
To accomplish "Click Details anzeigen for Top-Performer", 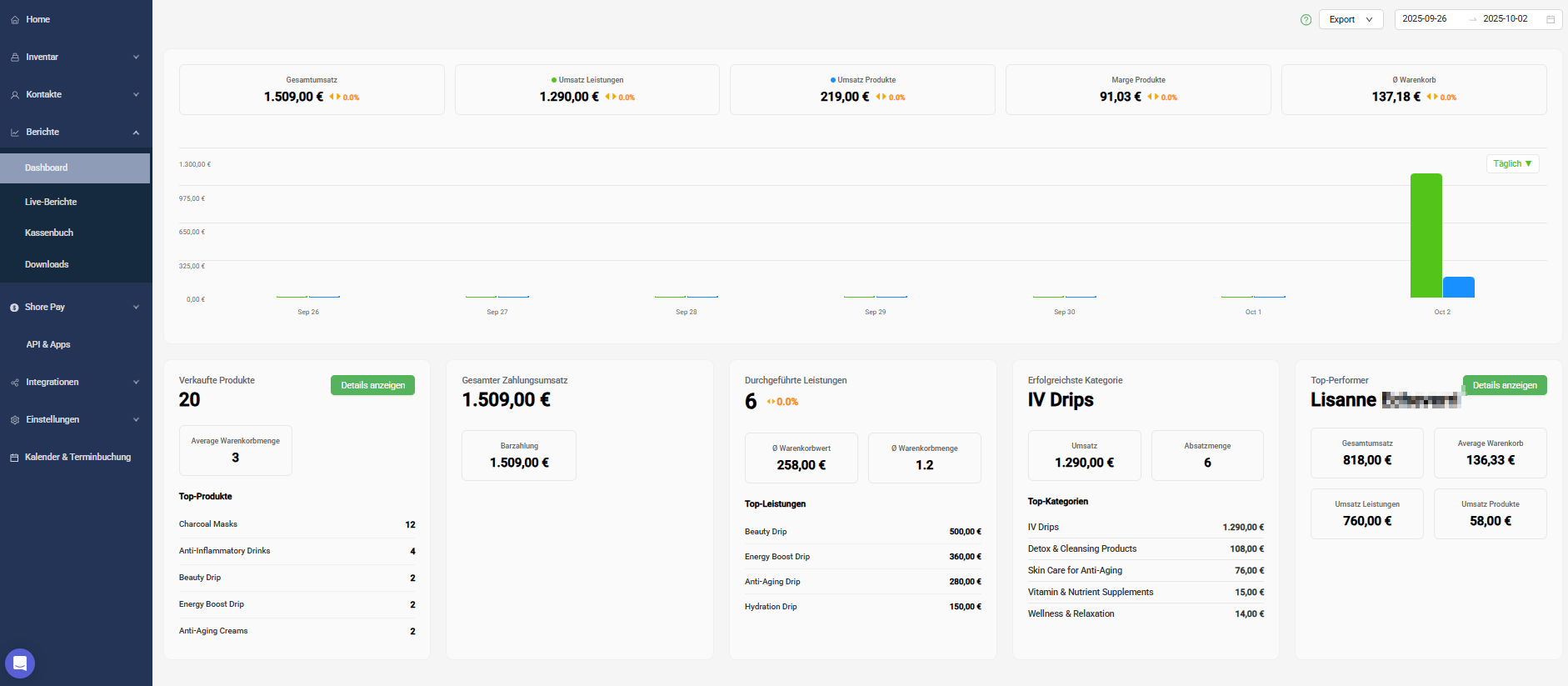I will pos(1504,385).
